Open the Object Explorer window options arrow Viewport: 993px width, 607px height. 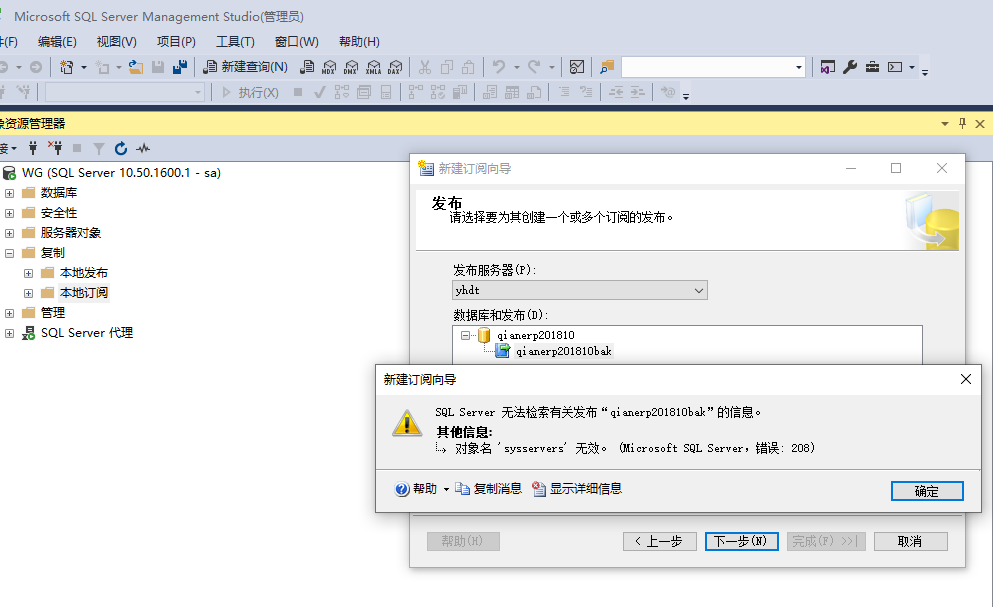945,124
